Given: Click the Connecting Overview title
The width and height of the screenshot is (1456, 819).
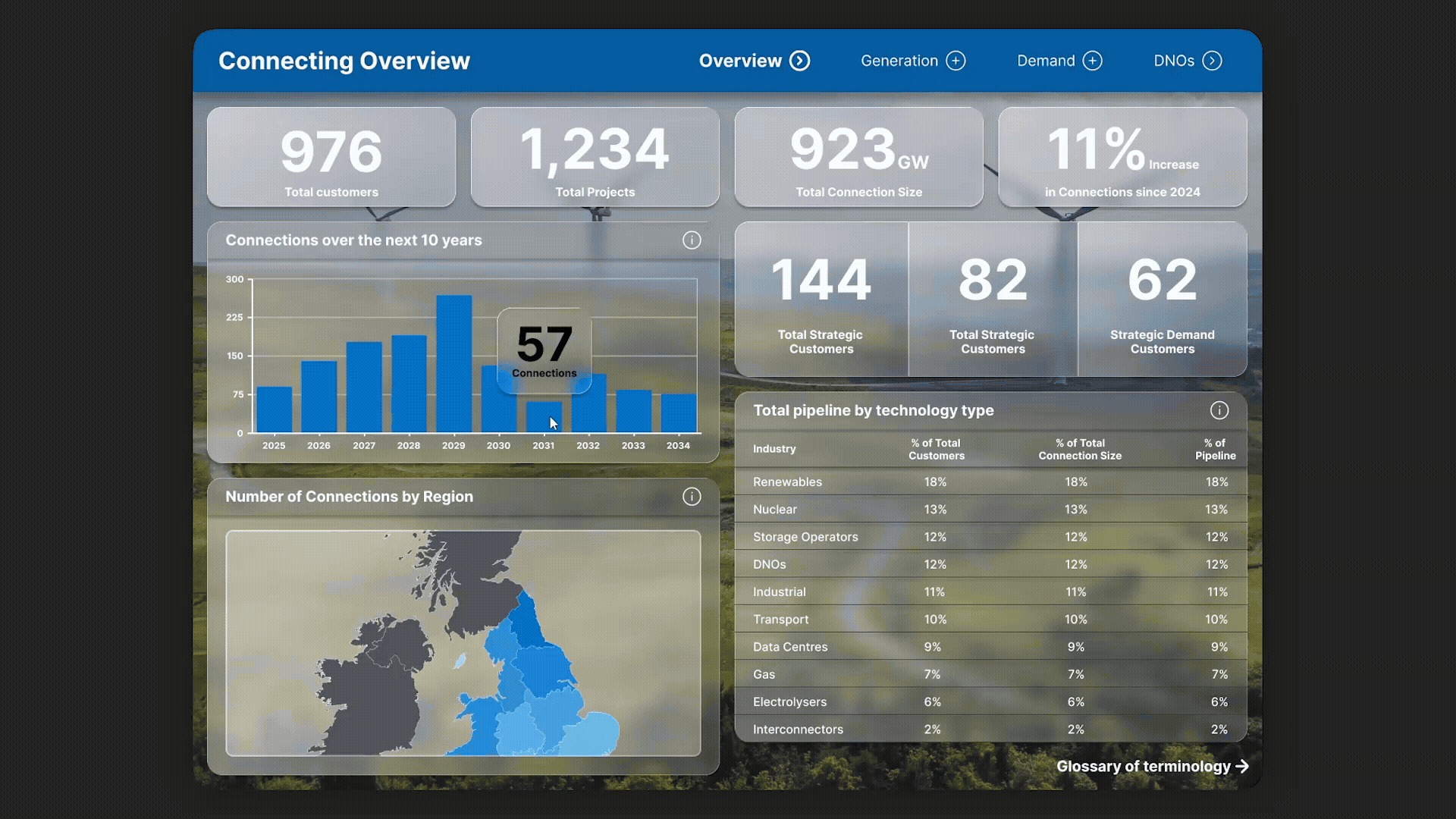Looking at the screenshot, I should [344, 61].
